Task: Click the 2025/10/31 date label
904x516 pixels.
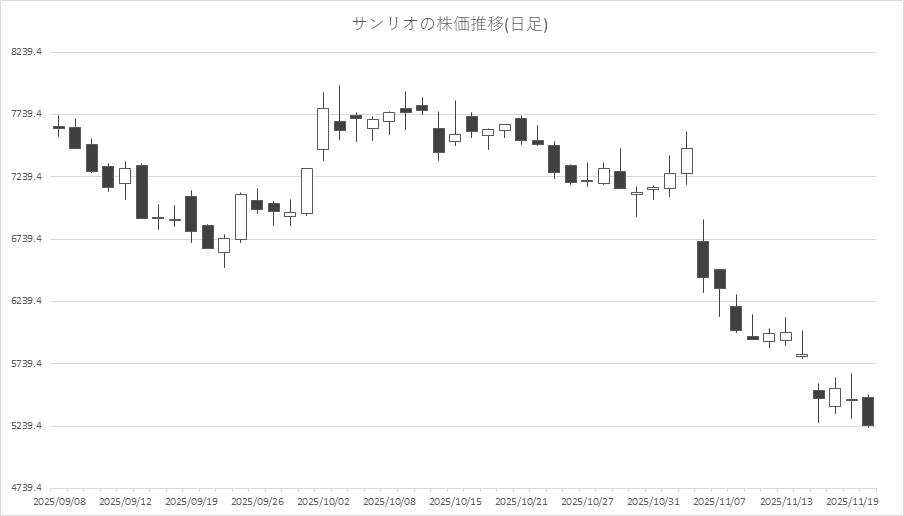Action: point(654,501)
